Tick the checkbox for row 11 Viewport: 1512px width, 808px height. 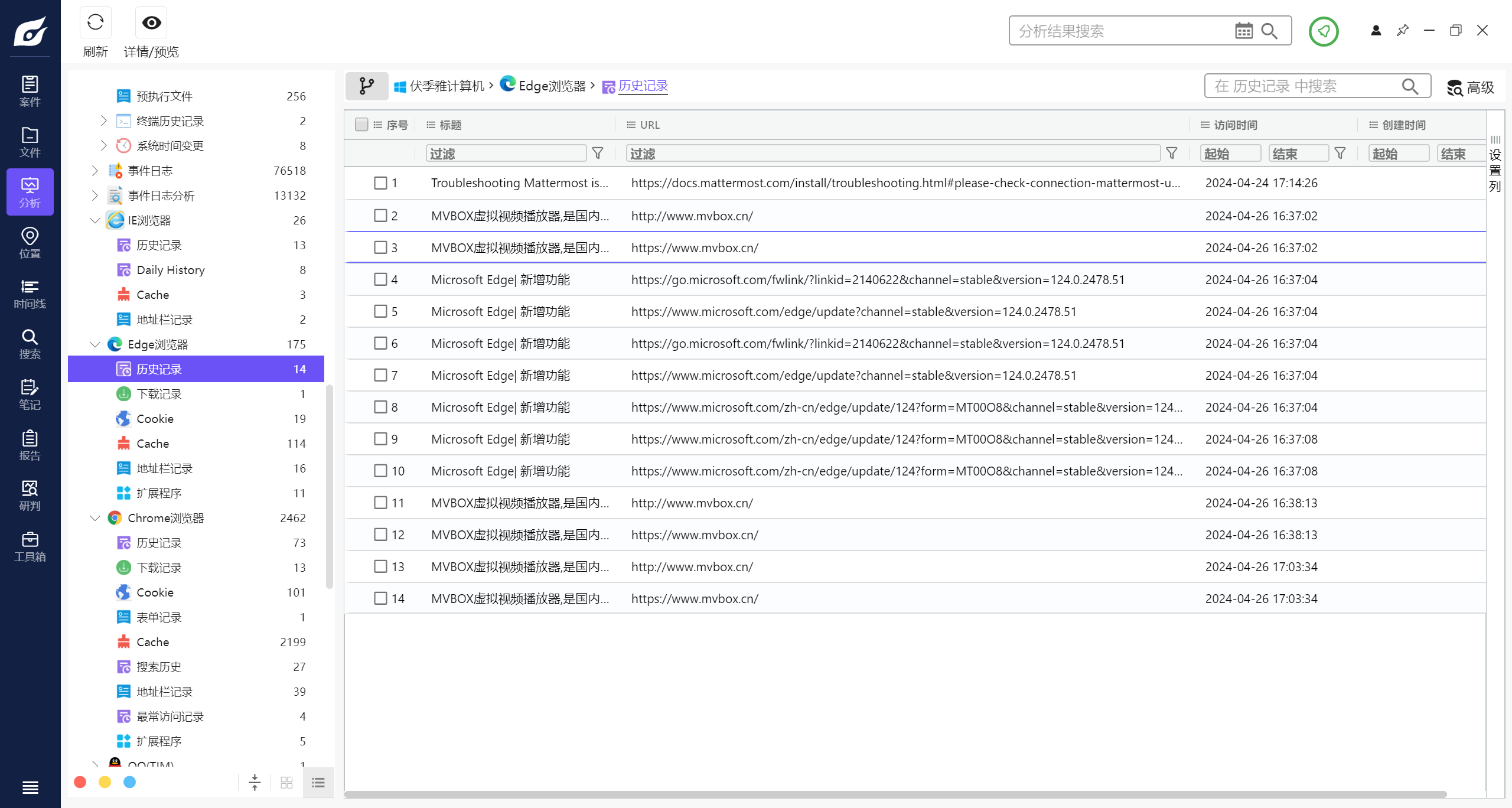[x=380, y=503]
